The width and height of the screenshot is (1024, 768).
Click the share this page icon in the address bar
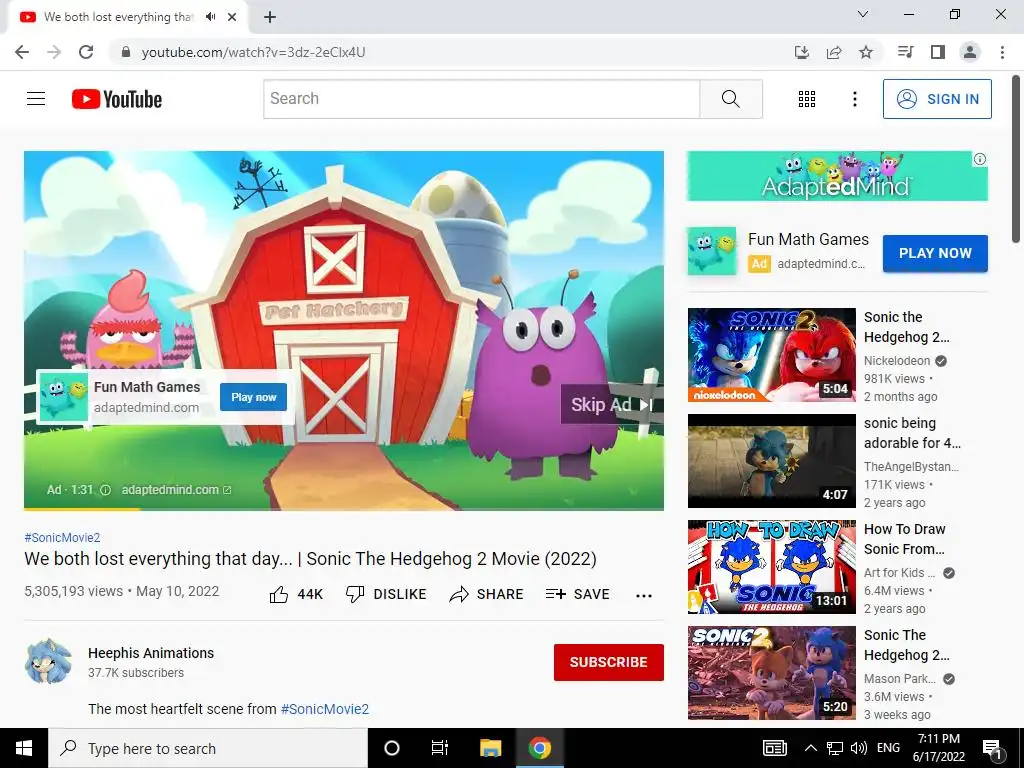pyautogui.click(x=834, y=52)
